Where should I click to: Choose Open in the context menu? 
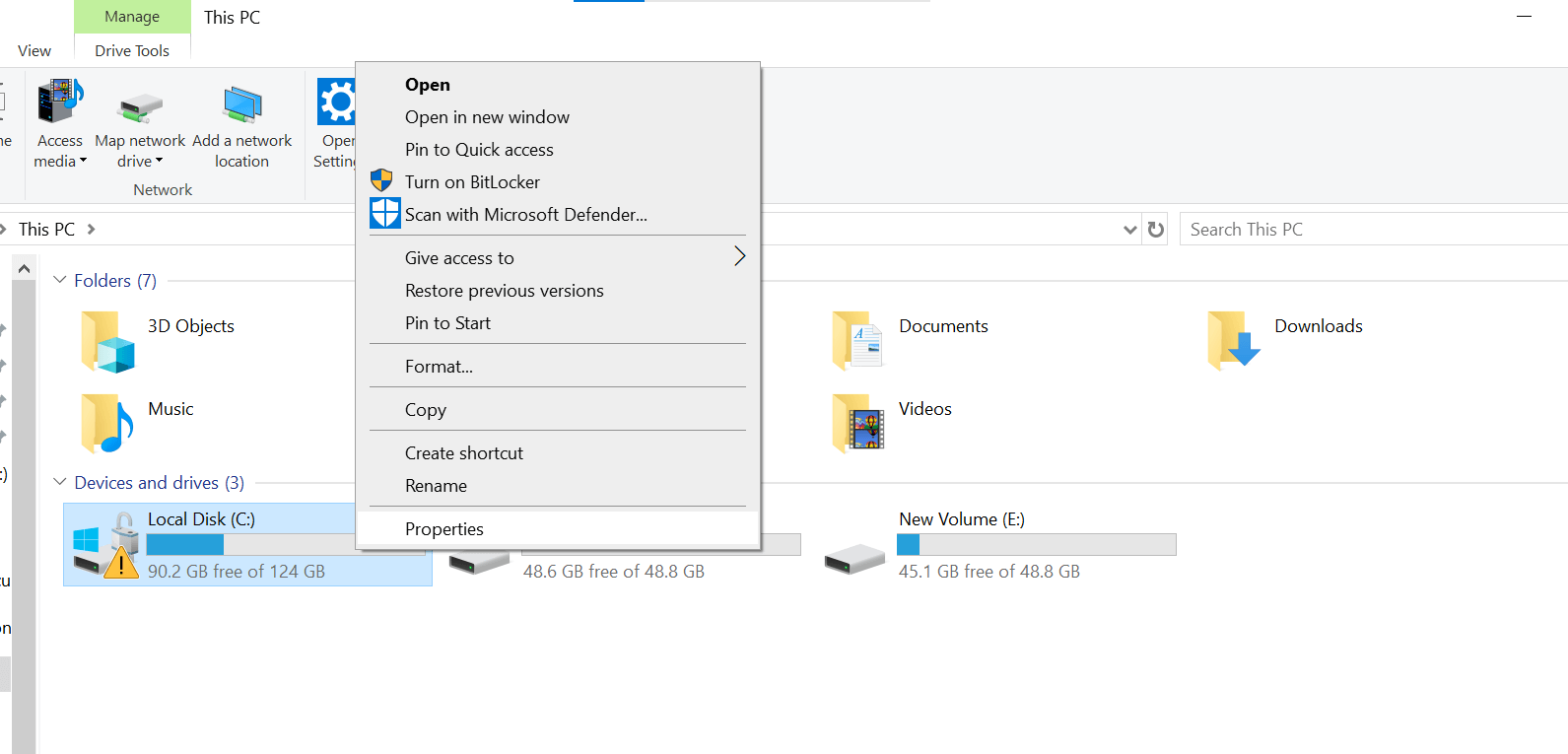pyautogui.click(x=558, y=85)
